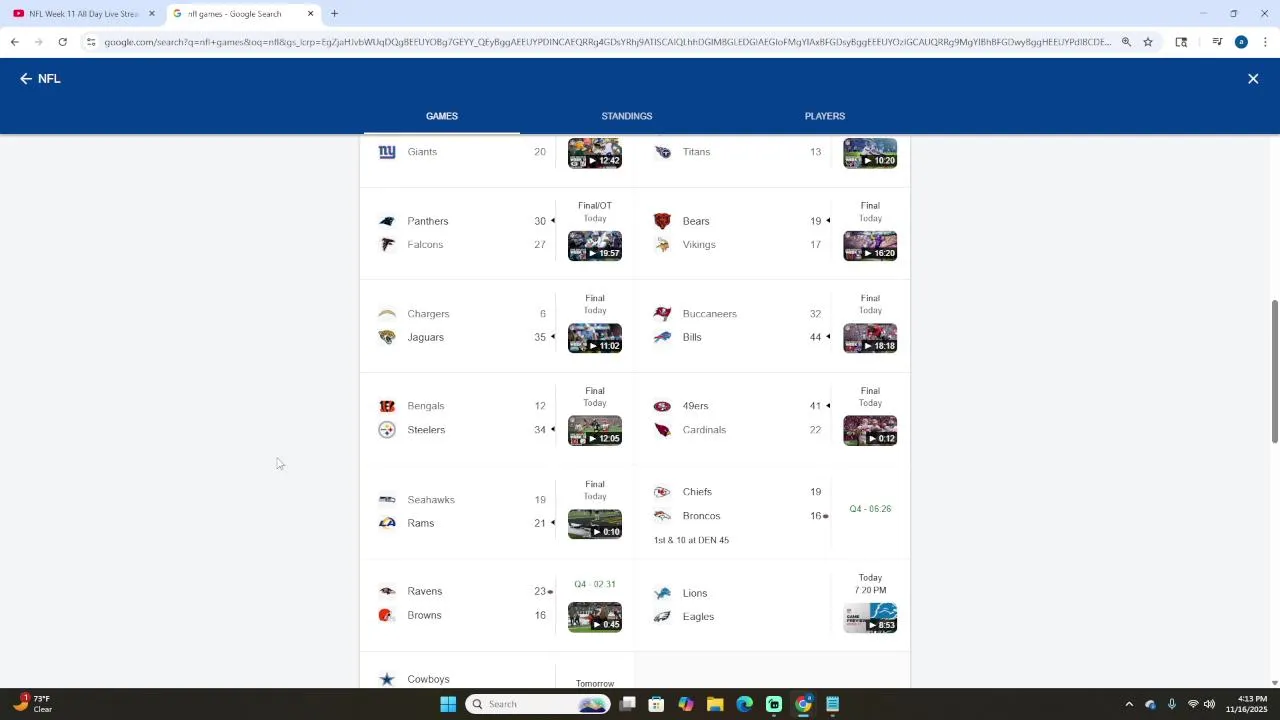
Task: Click the Buccaneers team logo
Action: pos(662,314)
